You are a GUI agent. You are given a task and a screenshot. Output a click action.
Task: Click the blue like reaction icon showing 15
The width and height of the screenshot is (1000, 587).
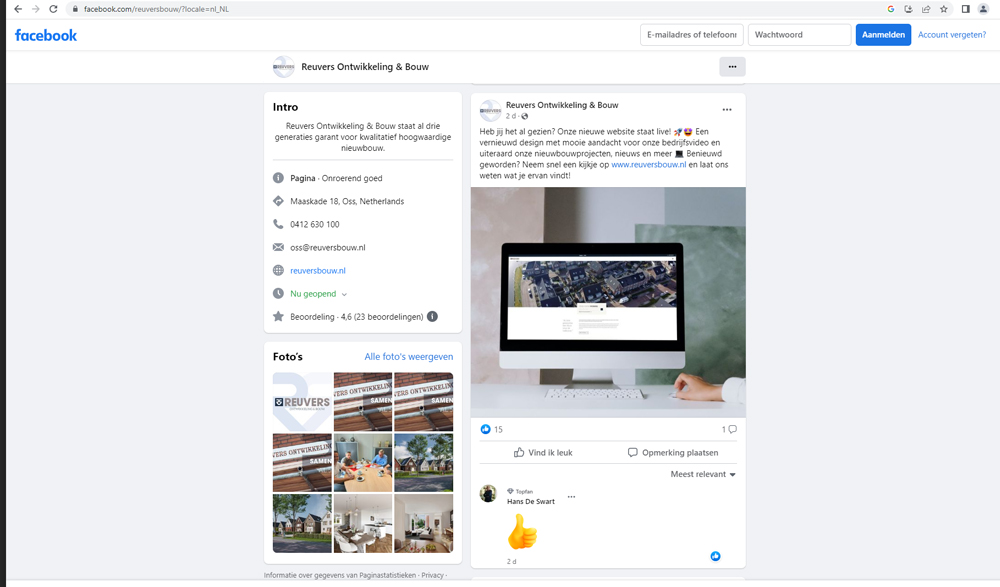tap(486, 429)
